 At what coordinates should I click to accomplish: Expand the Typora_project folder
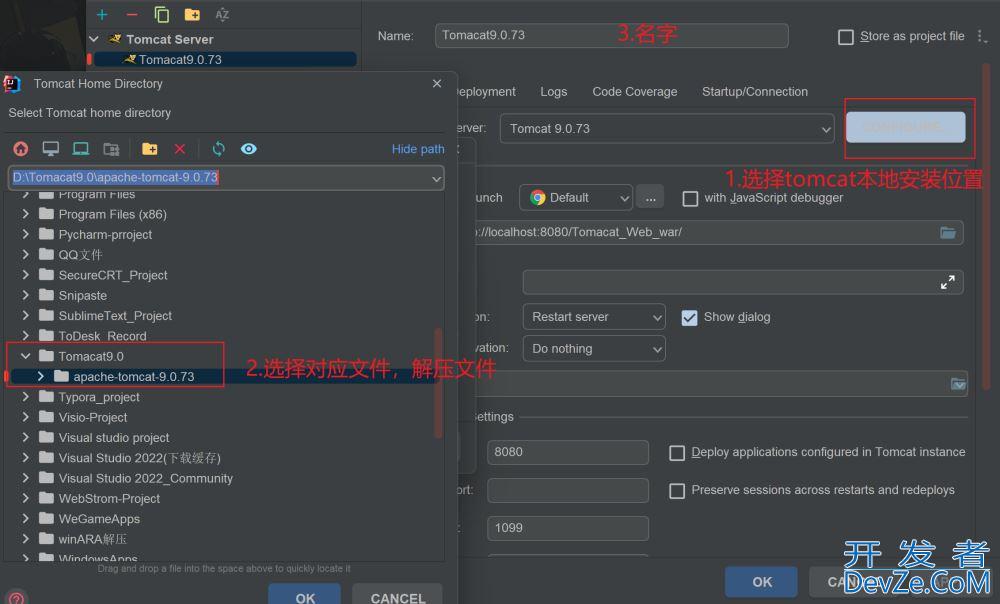(x=26, y=397)
